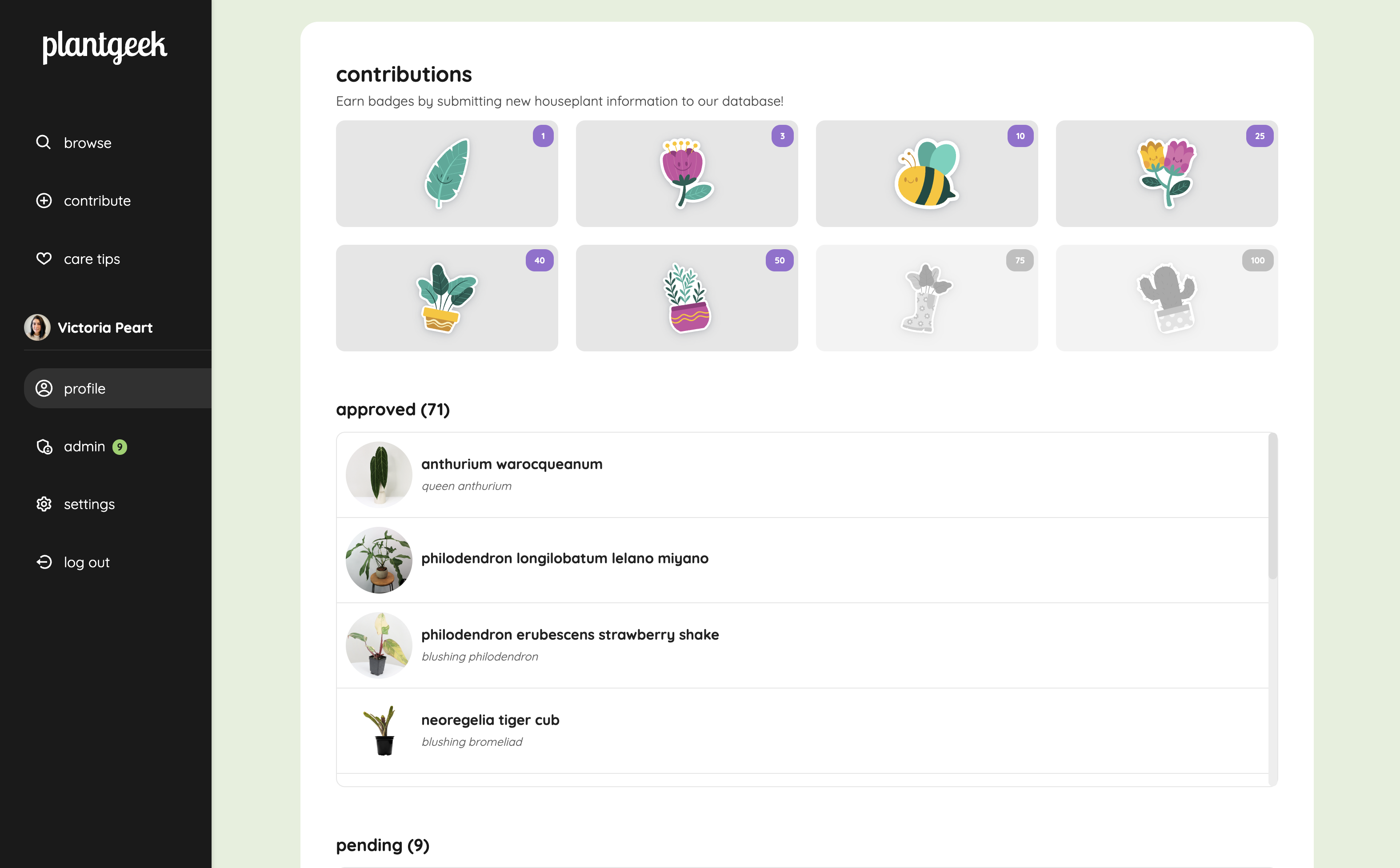The image size is (1400, 868).
Task: Select the smiling leaf badge
Action: pyautogui.click(x=447, y=173)
